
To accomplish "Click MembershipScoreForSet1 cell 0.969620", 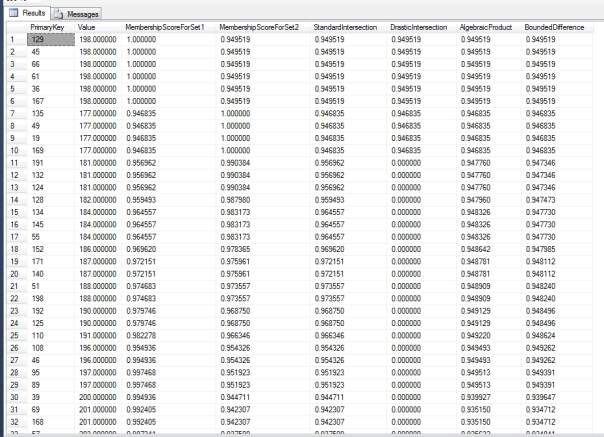I will coord(169,249).
